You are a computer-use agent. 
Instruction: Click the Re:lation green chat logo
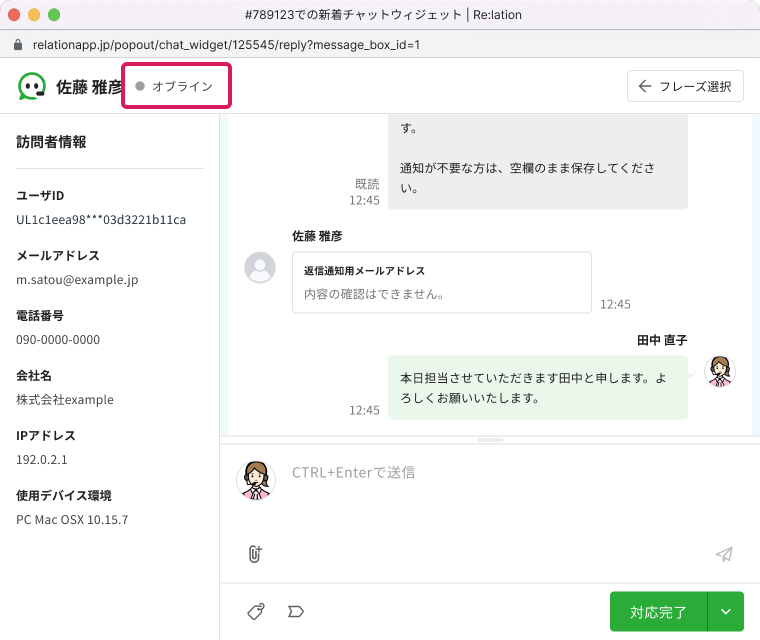32,86
